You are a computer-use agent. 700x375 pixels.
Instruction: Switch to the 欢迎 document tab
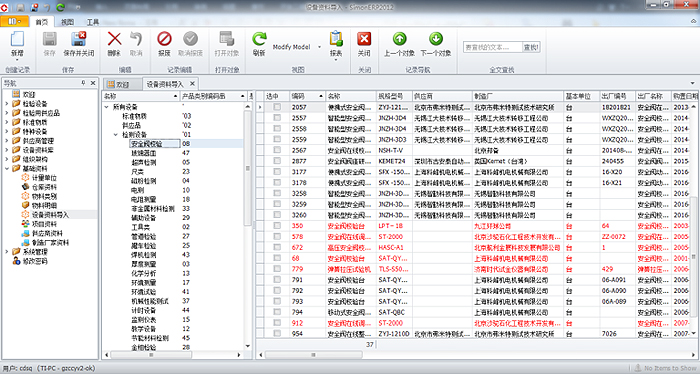tap(122, 84)
